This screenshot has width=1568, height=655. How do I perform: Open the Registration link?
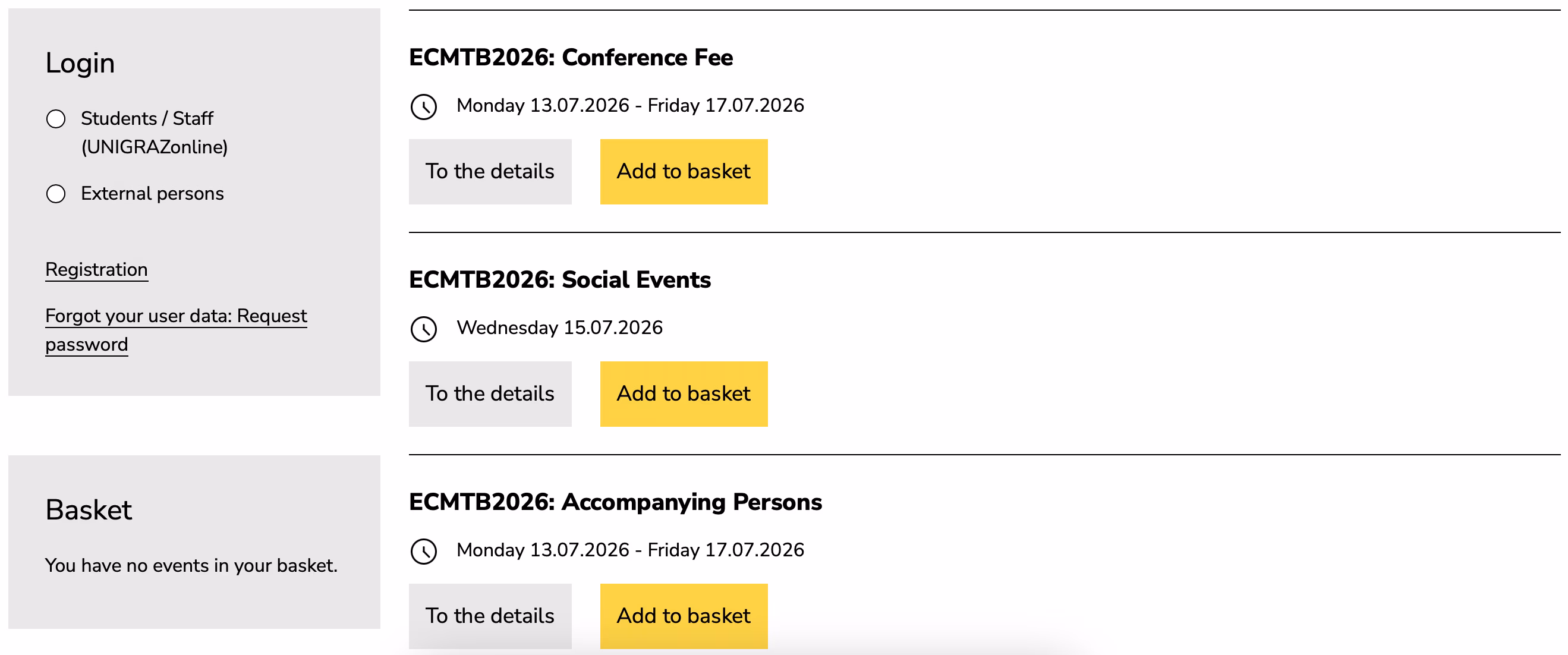(96, 270)
